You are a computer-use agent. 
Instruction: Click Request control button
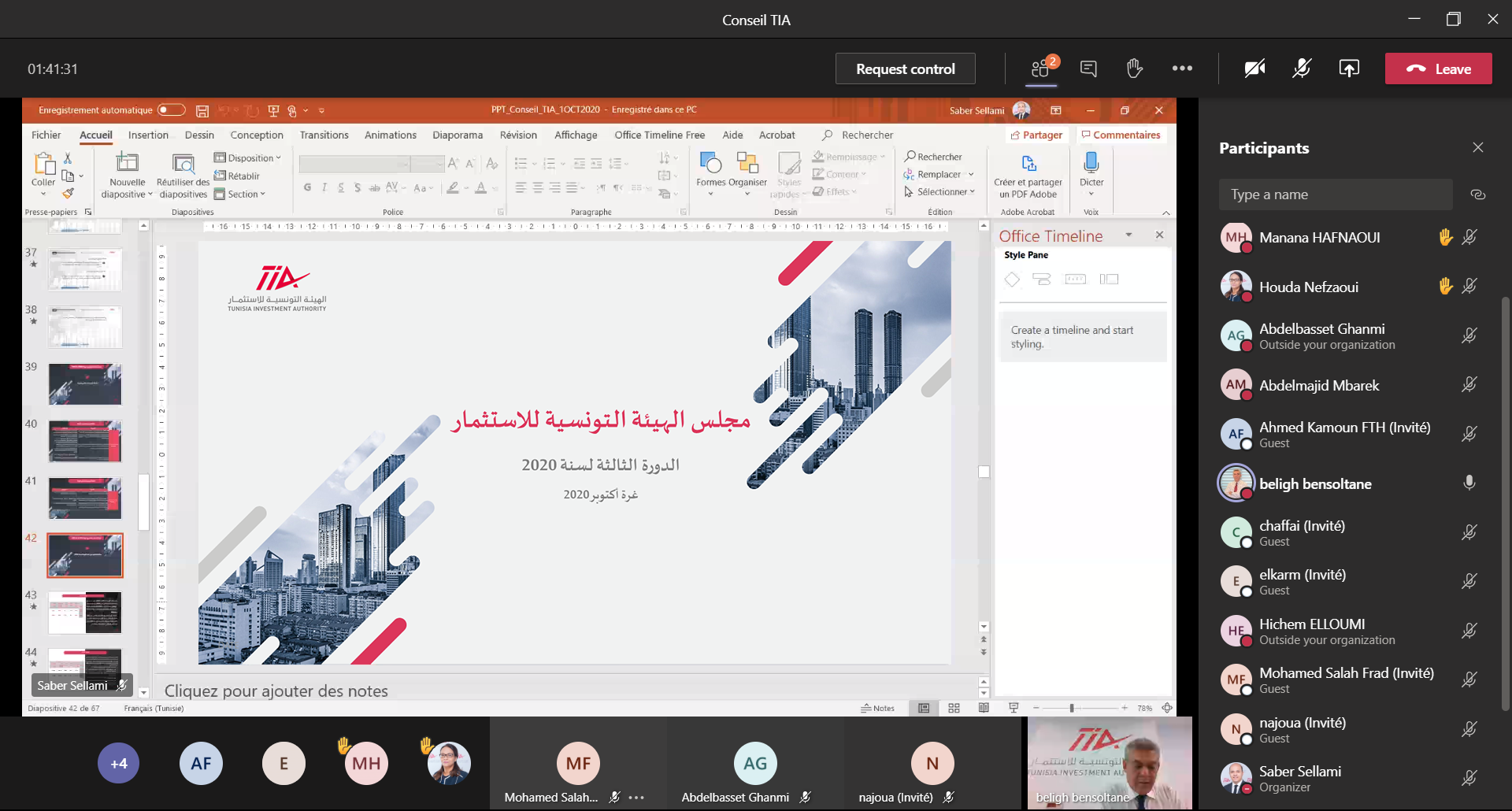tap(906, 69)
